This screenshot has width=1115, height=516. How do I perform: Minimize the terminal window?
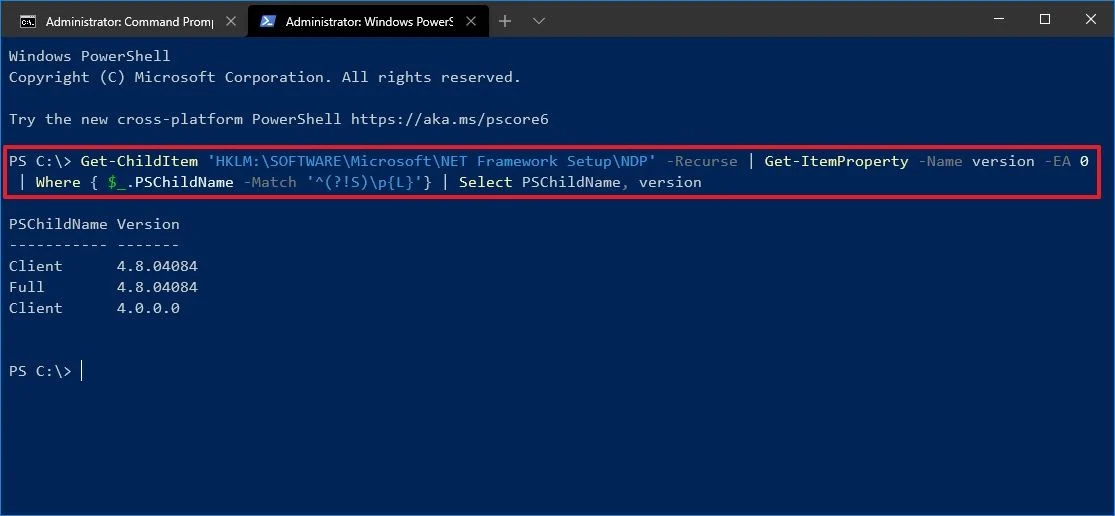coord(999,20)
